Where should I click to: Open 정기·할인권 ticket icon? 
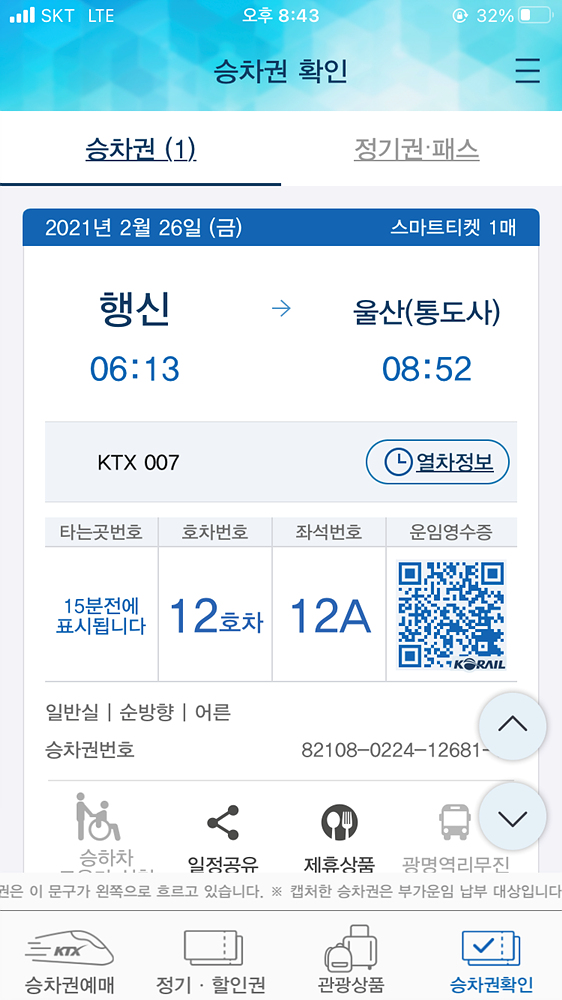(211, 948)
